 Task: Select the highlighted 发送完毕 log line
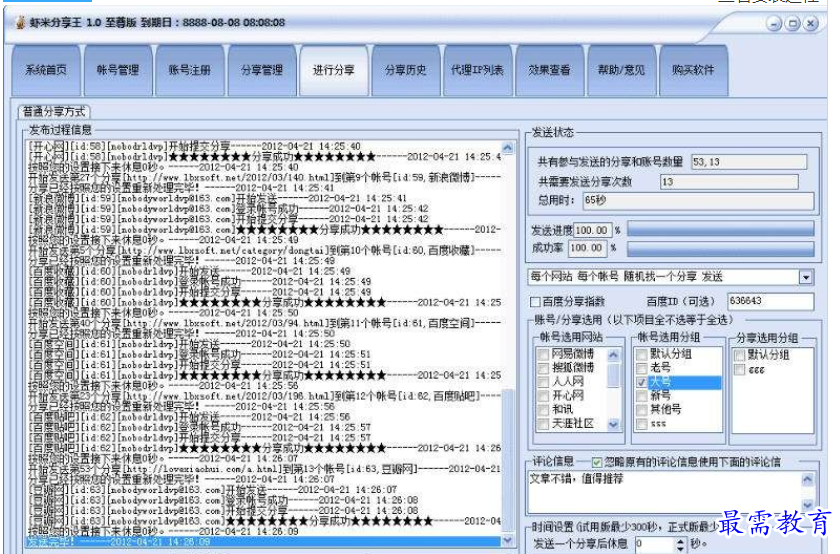point(263,542)
